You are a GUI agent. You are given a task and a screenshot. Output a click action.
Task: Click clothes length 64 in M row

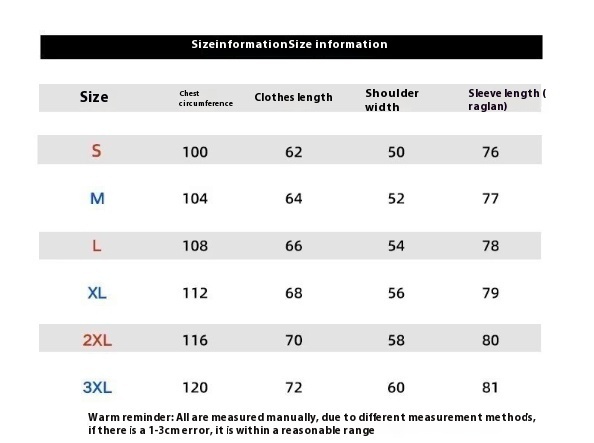(x=294, y=199)
